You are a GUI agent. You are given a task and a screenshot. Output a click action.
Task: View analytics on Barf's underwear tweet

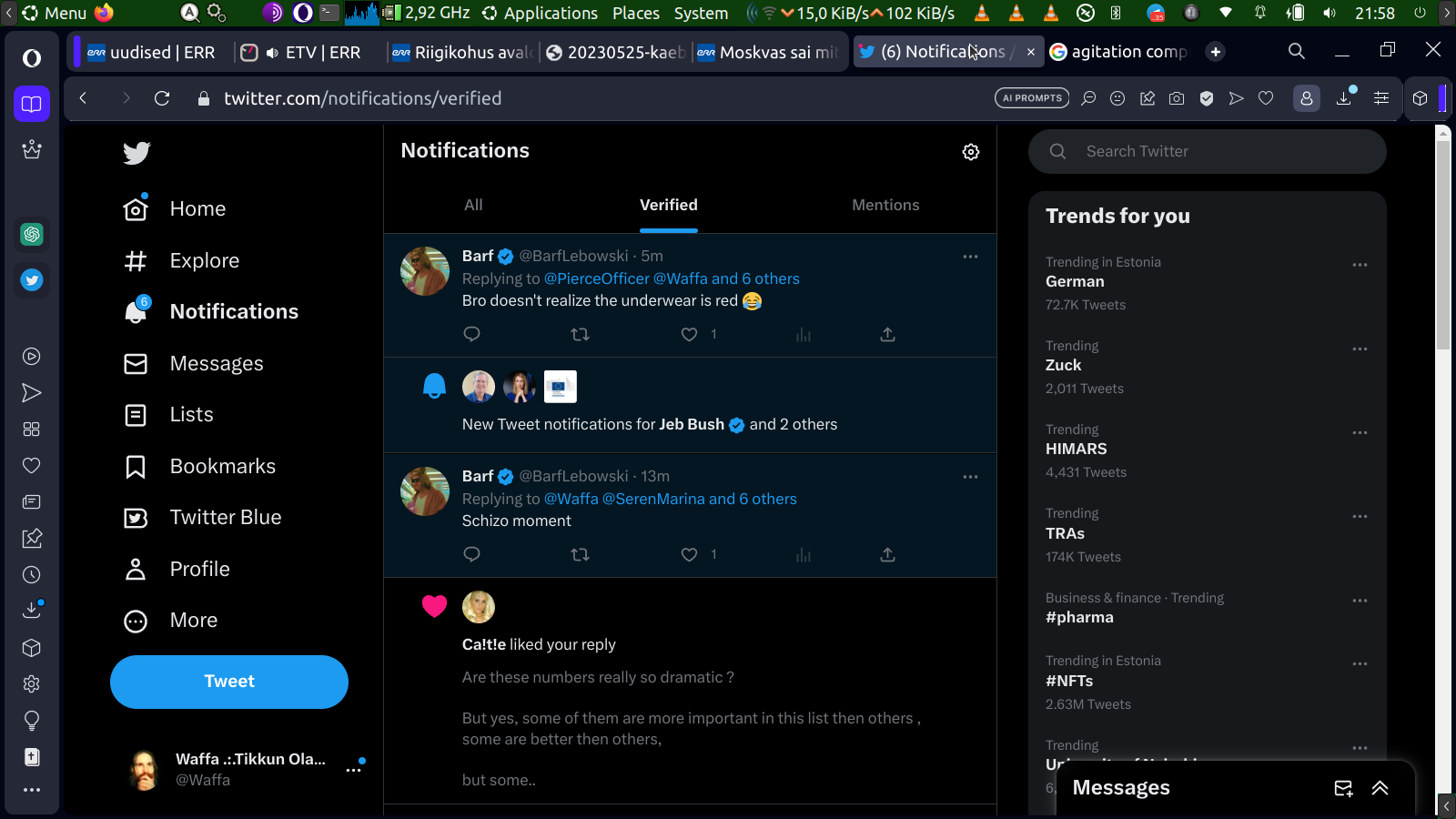[803, 334]
